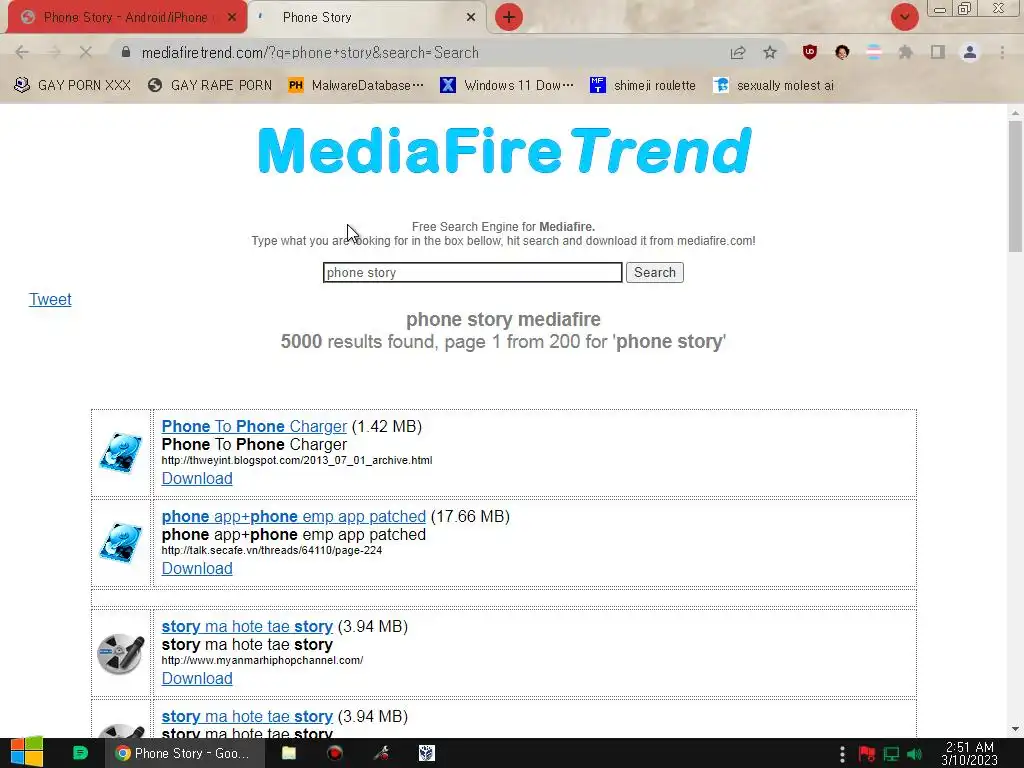
Task: Click the Tweet link
Action: 50,299
